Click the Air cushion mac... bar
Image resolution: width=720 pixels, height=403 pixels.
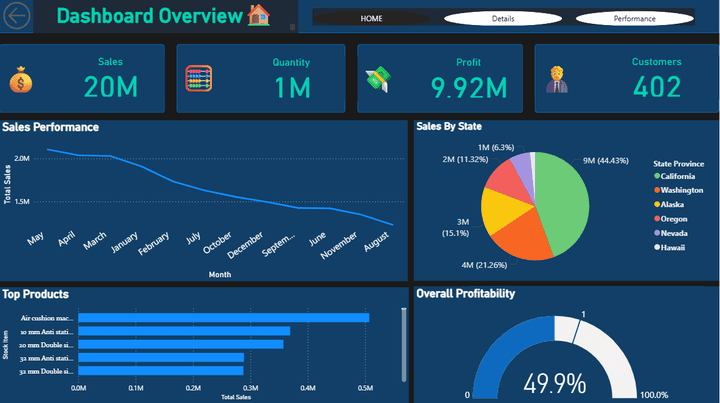pos(224,318)
